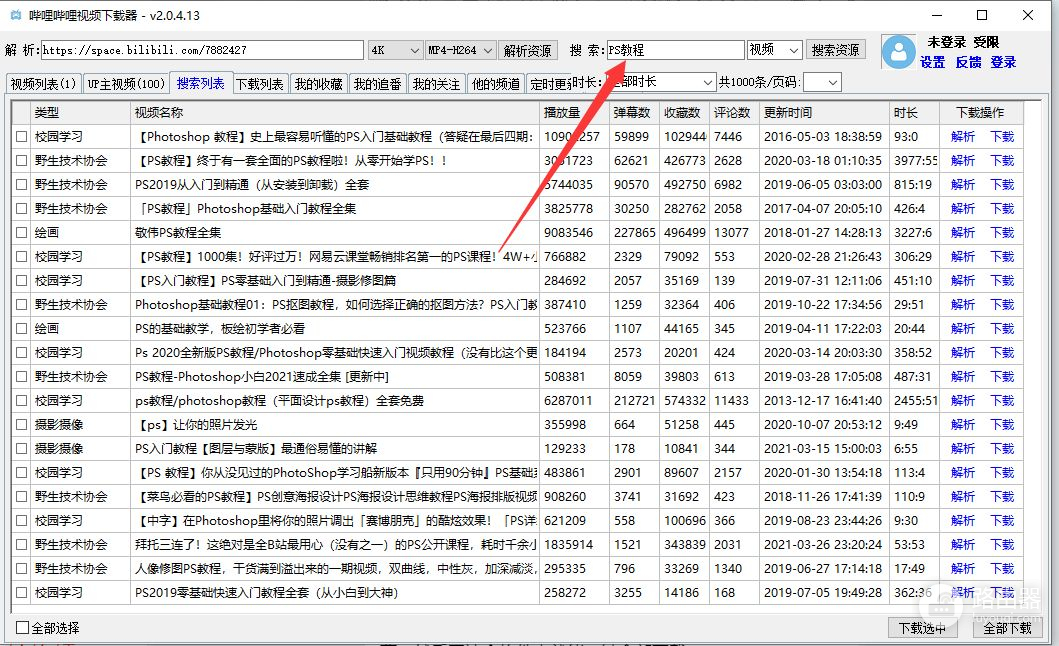
Task: Enable the 全部选择 checkbox
Action: click(x=23, y=628)
